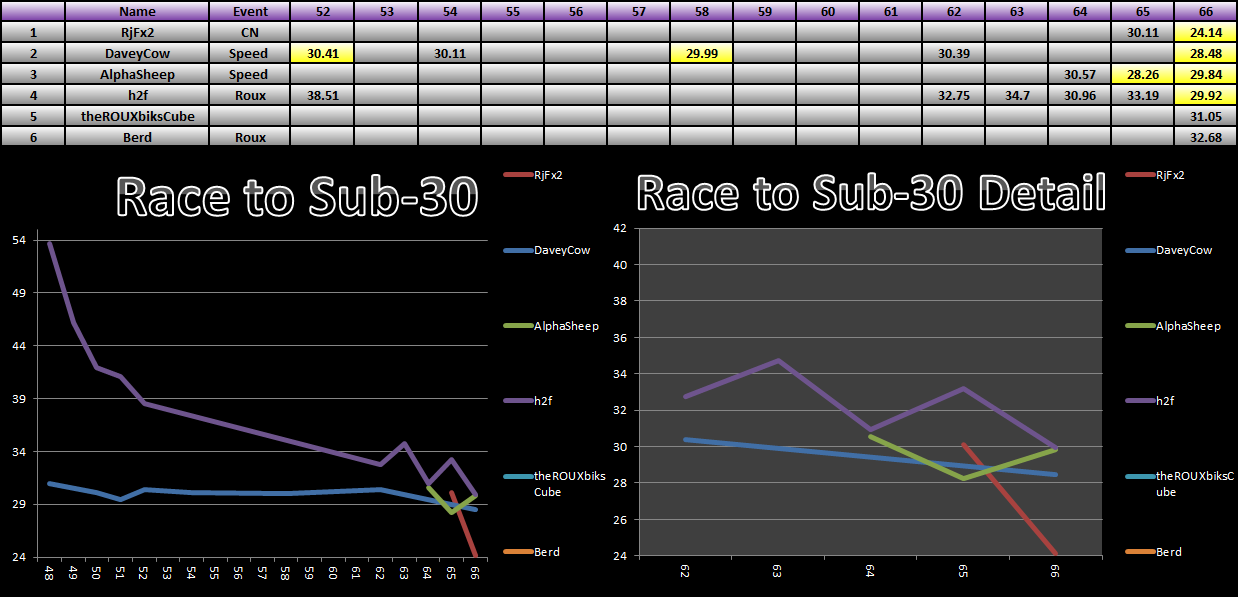Select the Name column header

pyautogui.click(x=137, y=11)
